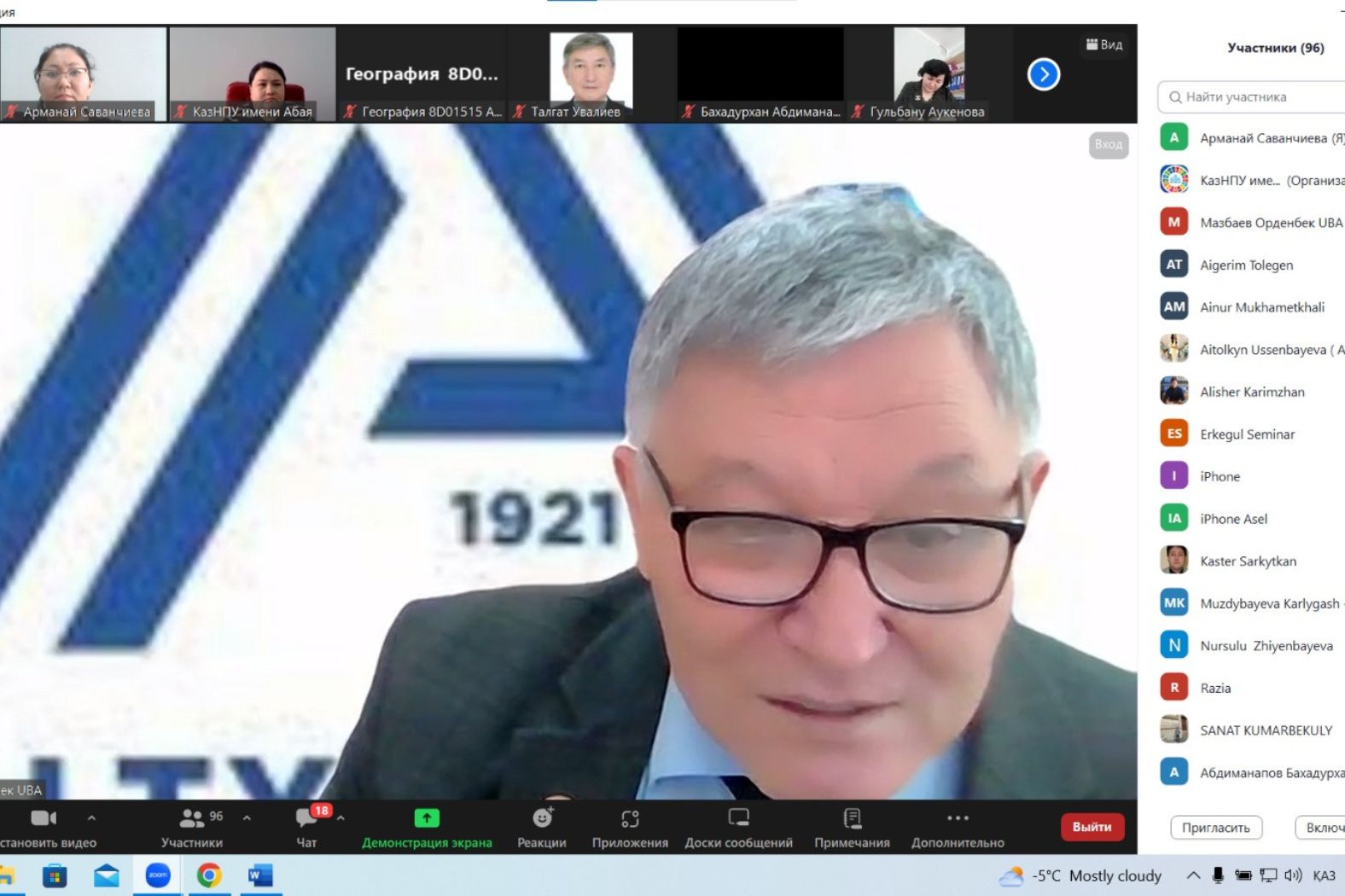Viewport: 1345px width, 896px height.
Task: Expand the chat options arrow
Action: (x=341, y=817)
